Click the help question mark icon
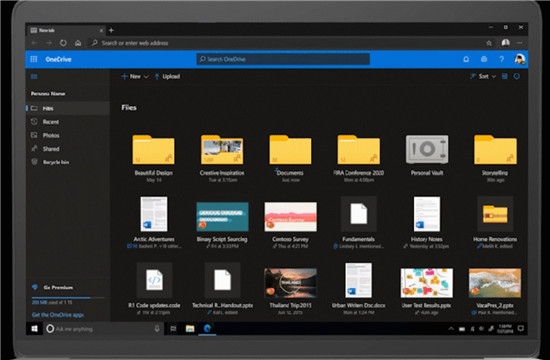The width and height of the screenshot is (550, 360). (502, 59)
